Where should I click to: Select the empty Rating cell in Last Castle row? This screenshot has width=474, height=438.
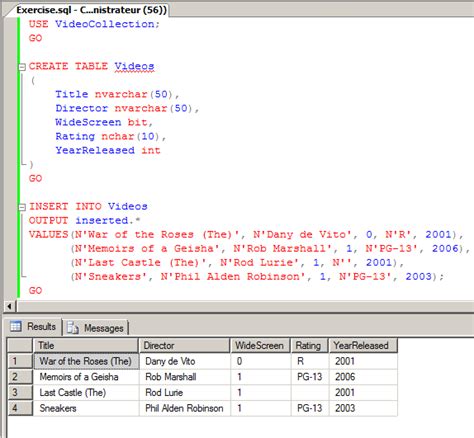coord(310,392)
